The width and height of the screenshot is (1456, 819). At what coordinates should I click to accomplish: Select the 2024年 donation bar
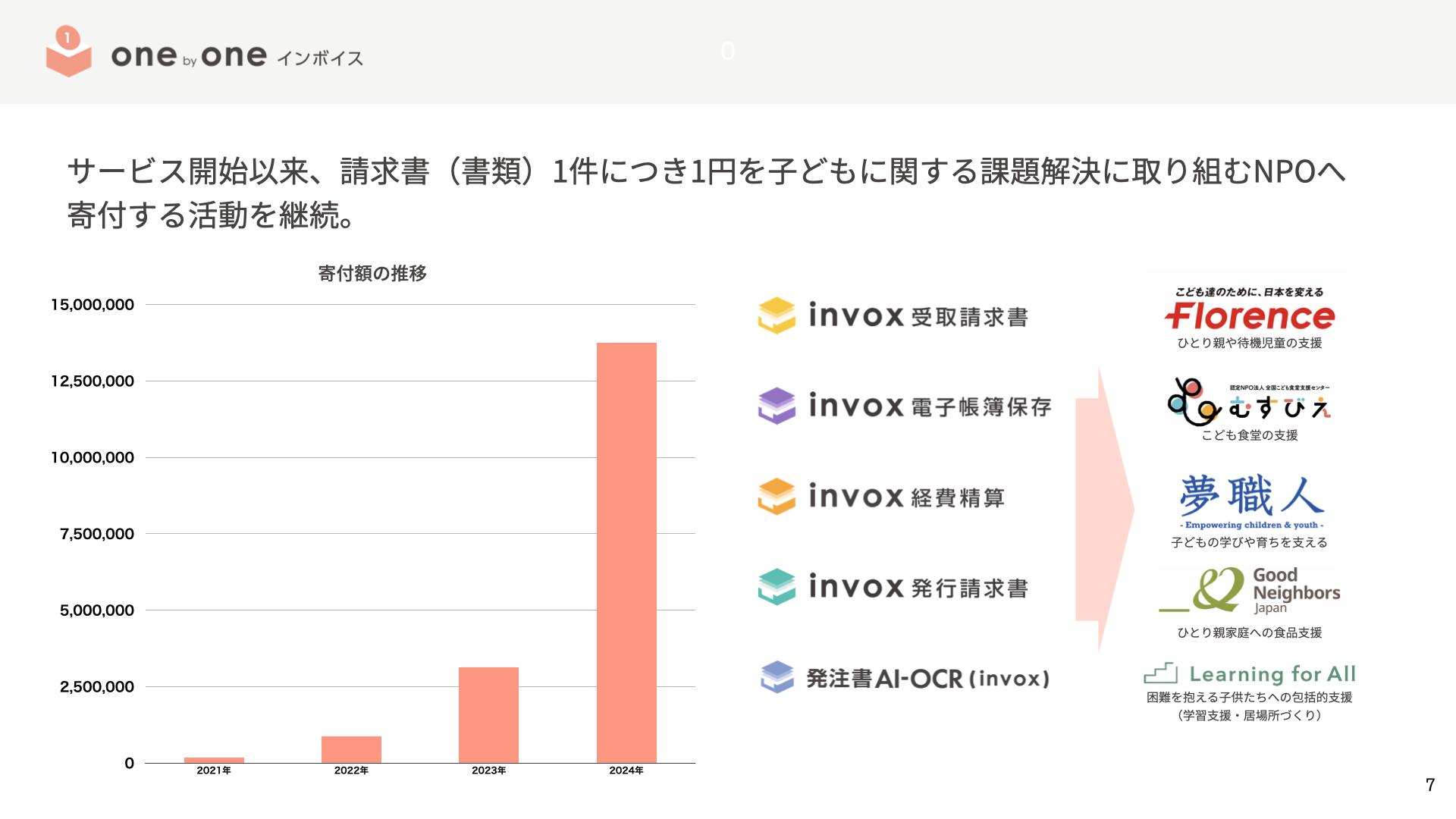[x=626, y=552]
